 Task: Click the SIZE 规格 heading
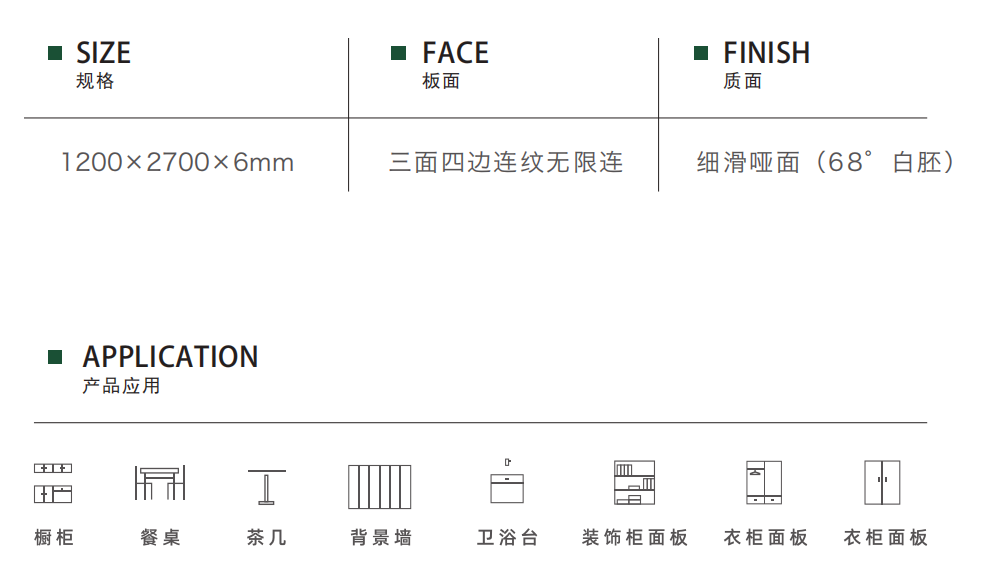pyautogui.click(x=102, y=64)
